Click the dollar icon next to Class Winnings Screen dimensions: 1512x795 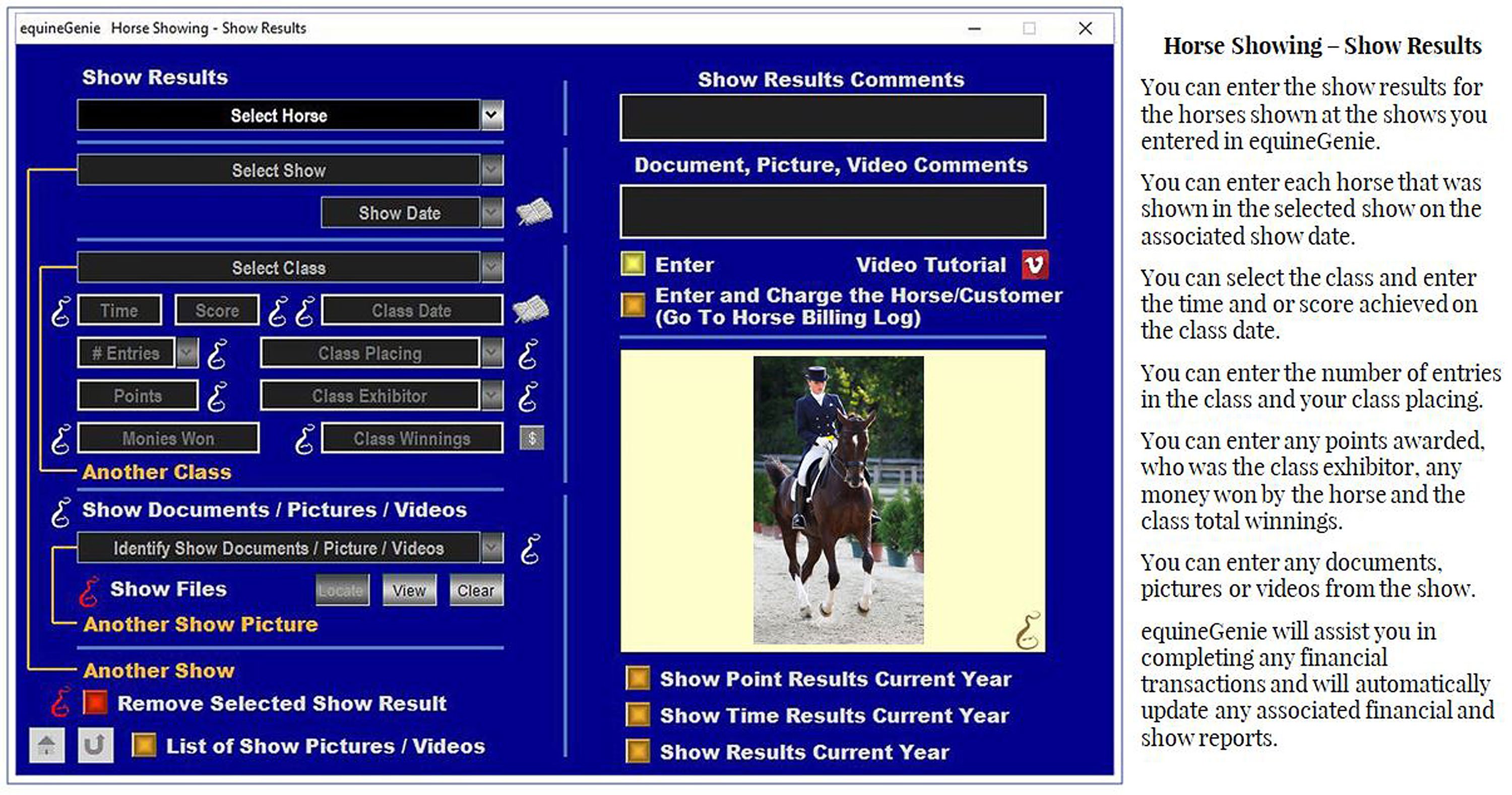point(532,438)
